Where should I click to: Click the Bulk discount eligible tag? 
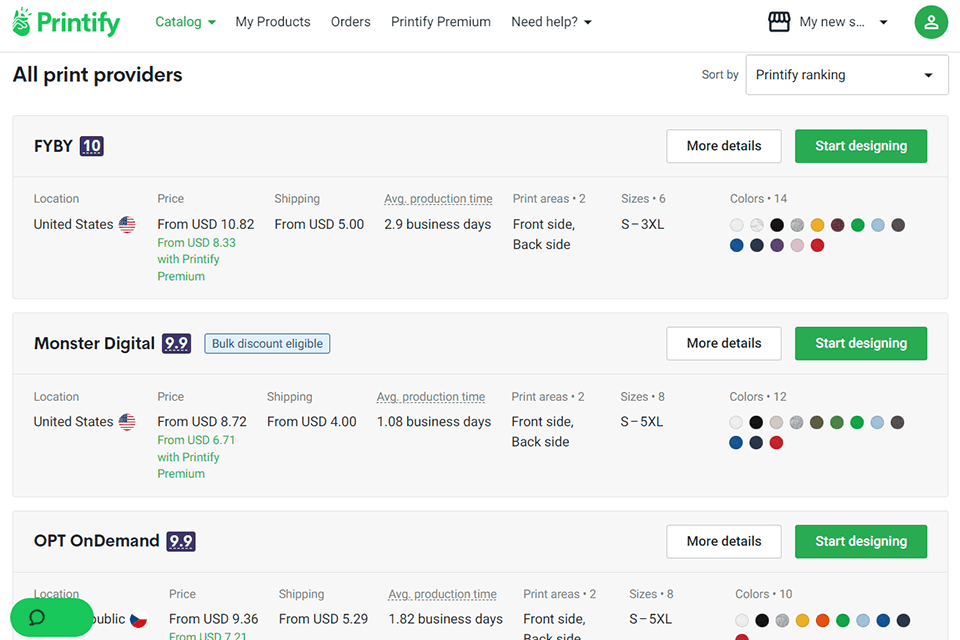(x=267, y=343)
